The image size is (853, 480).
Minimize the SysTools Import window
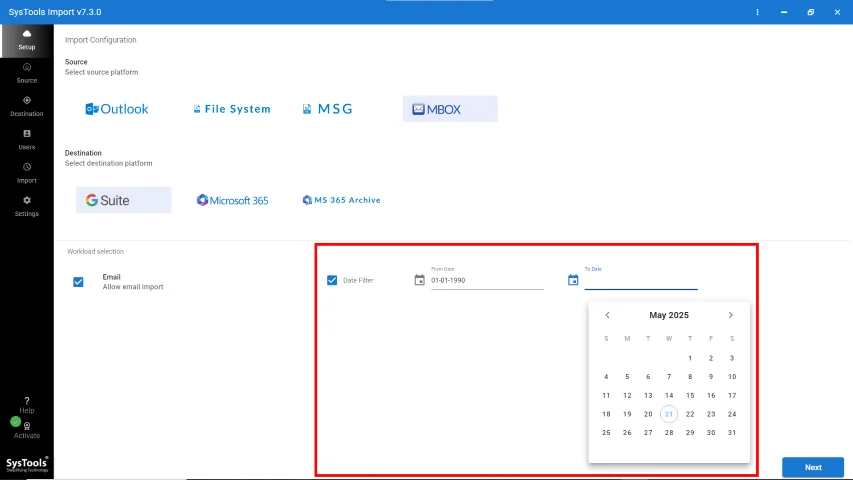pos(784,12)
